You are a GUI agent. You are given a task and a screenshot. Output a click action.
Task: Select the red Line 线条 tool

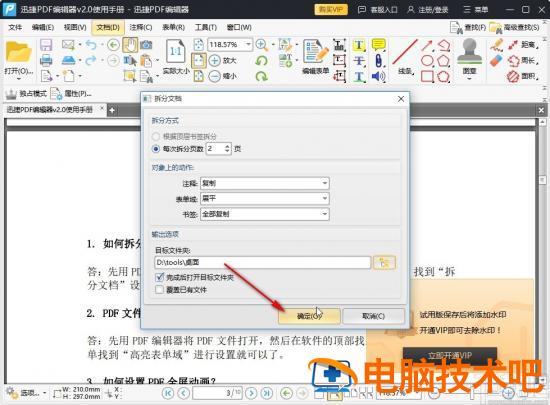pos(405,56)
